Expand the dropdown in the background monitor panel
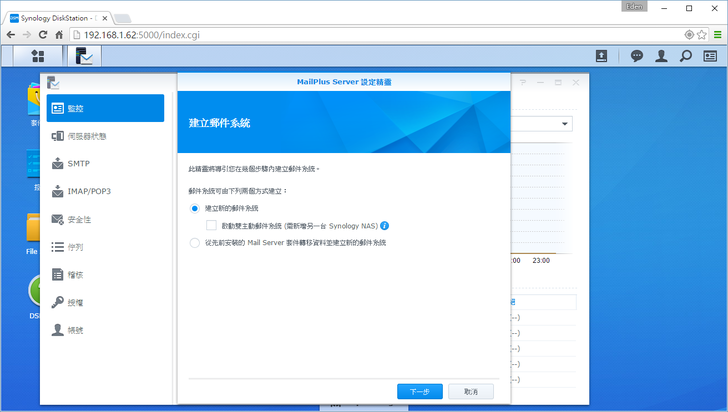728x412 pixels. pos(565,124)
